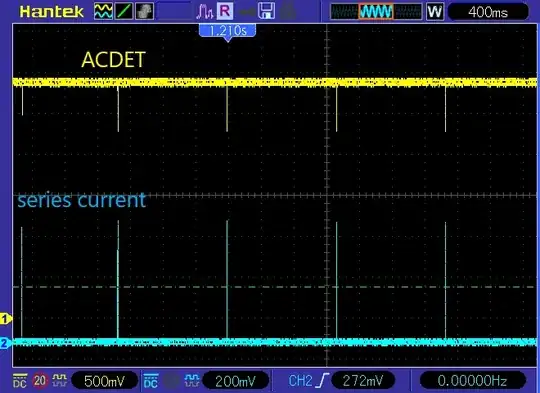Click the 200mV channel 2 scale

[x=236, y=381]
